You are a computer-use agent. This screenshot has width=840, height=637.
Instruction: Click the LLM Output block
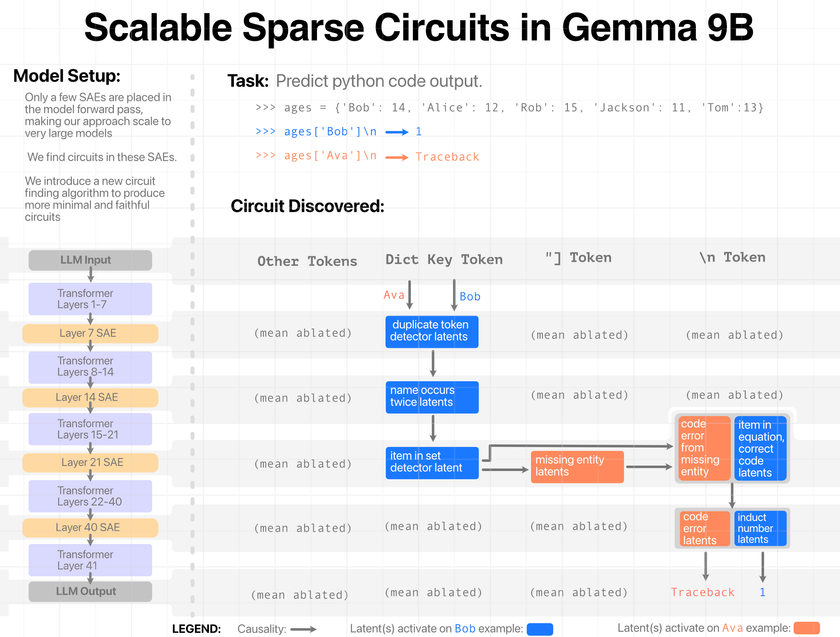(90, 591)
